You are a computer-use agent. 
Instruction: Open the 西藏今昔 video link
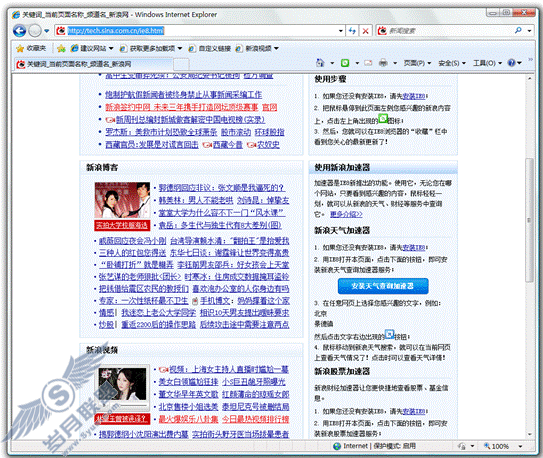click(228, 145)
